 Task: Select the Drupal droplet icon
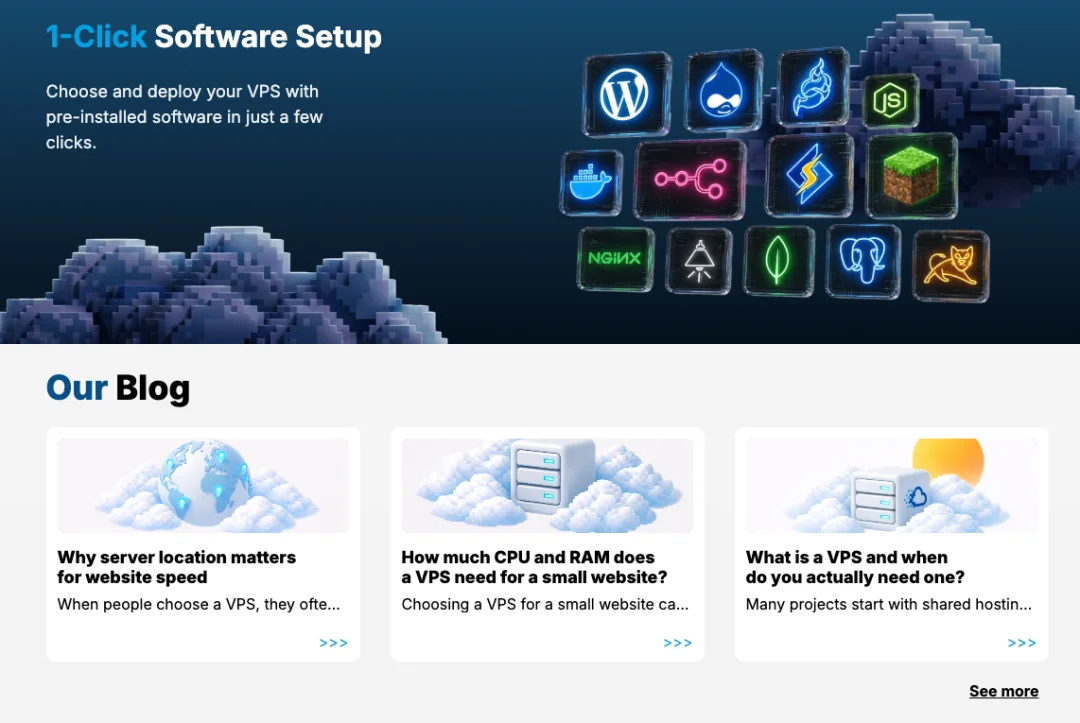(723, 91)
